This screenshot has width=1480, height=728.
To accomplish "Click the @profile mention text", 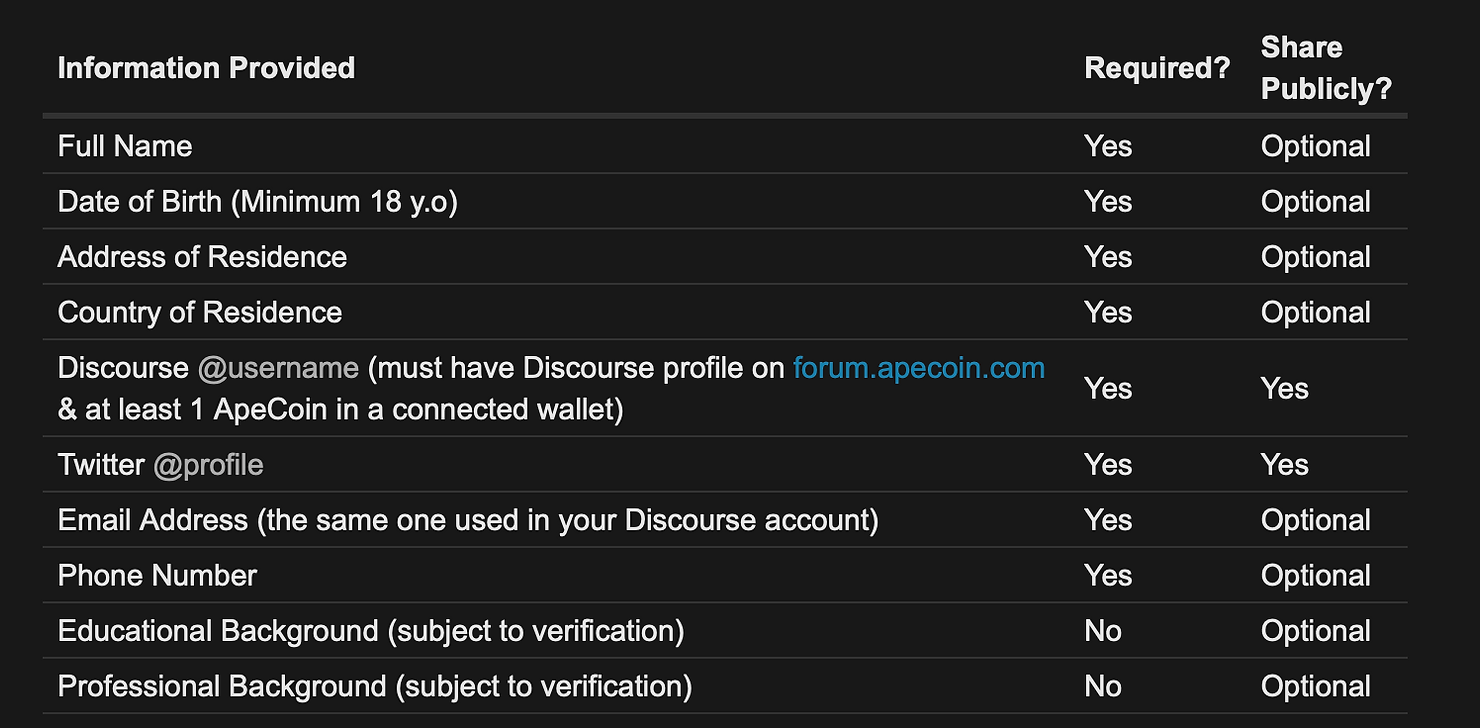I will [208, 464].
